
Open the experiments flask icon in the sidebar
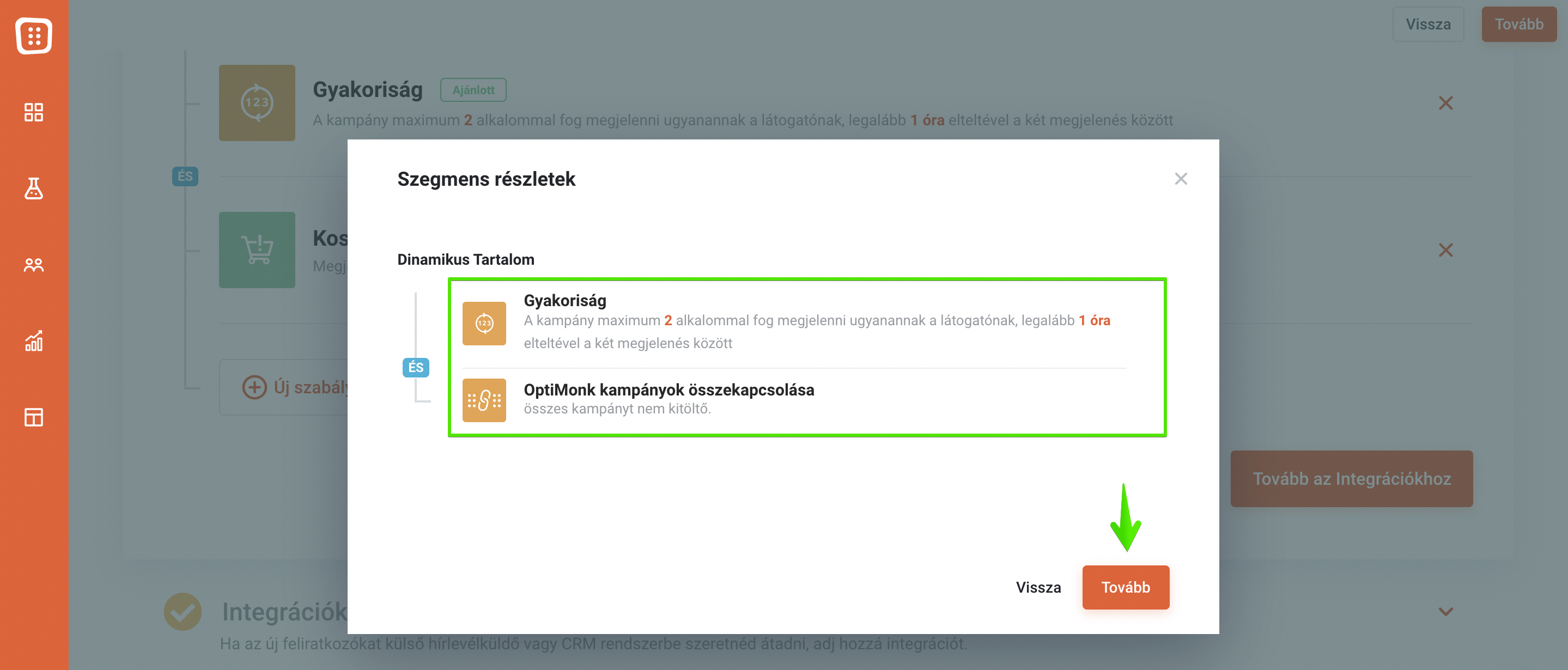[34, 188]
